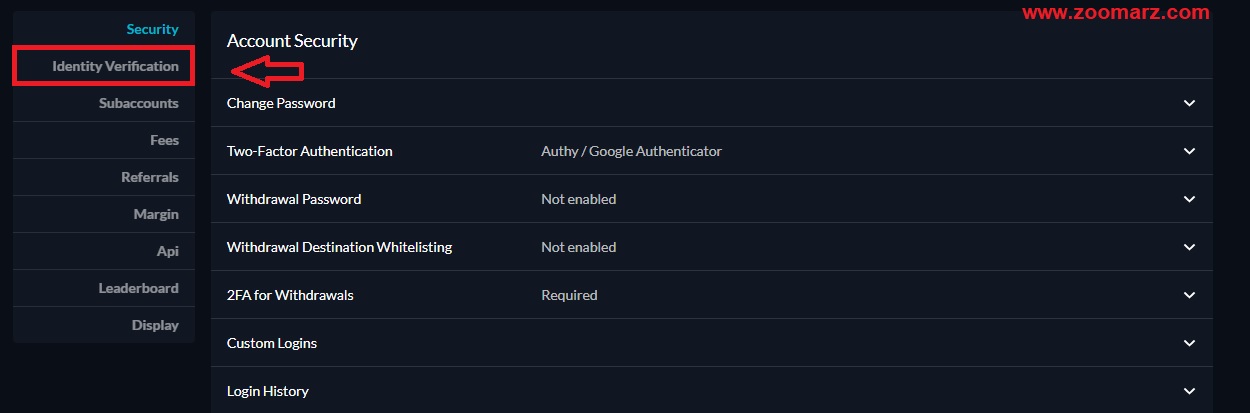Expand Custom Logins chevron arrow
The height and width of the screenshot is (413, 1250).
pos(1189,343)
